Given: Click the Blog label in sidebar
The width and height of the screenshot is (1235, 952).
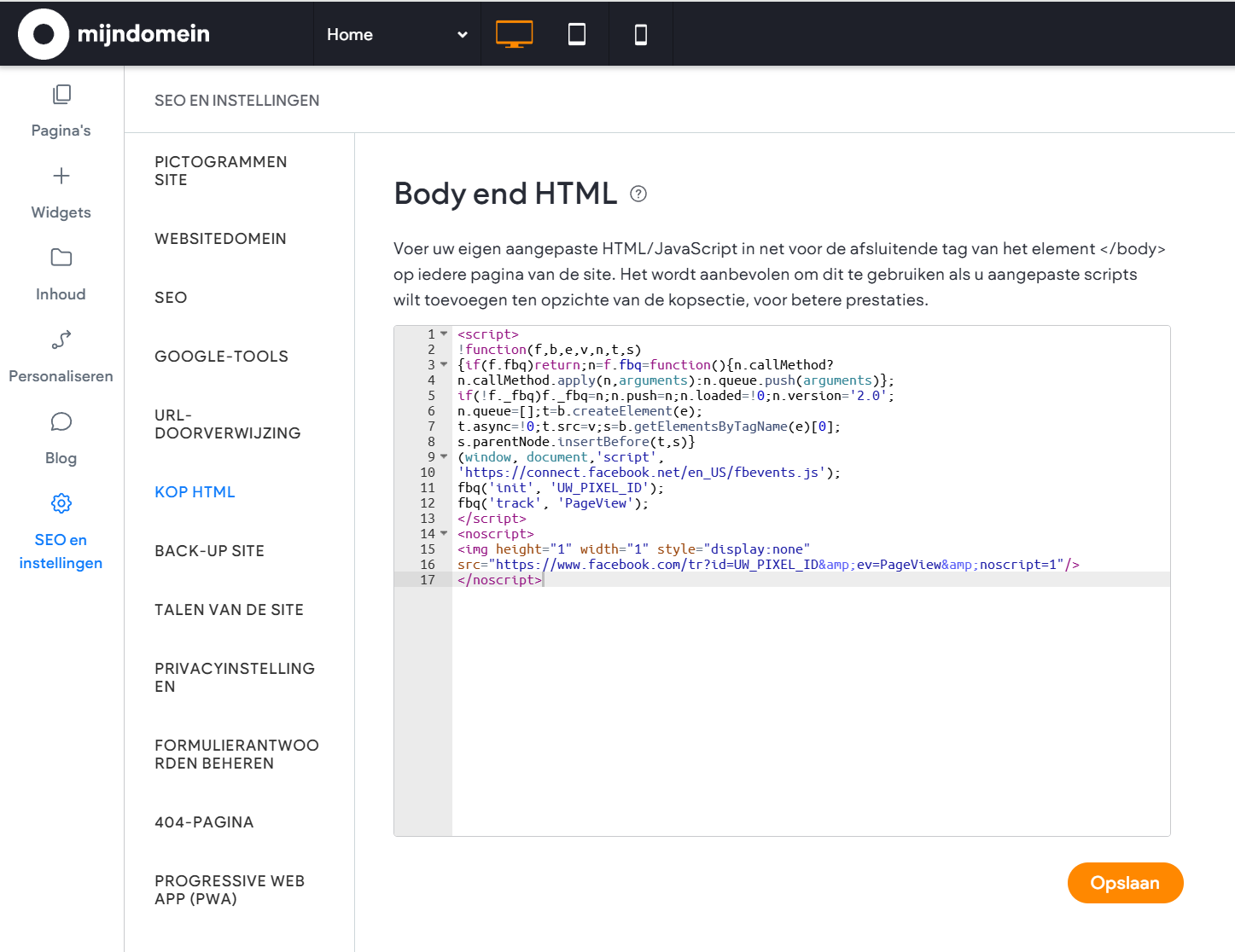Looking at the screenshot, I should [x=61, y=458].
